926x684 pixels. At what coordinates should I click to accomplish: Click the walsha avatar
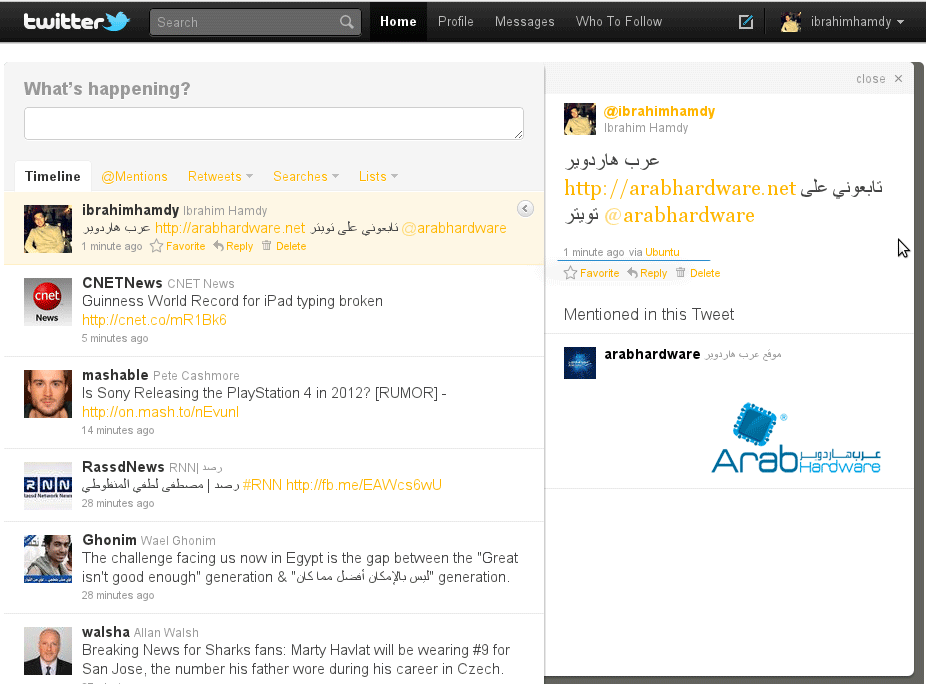[x=48, y=651]
